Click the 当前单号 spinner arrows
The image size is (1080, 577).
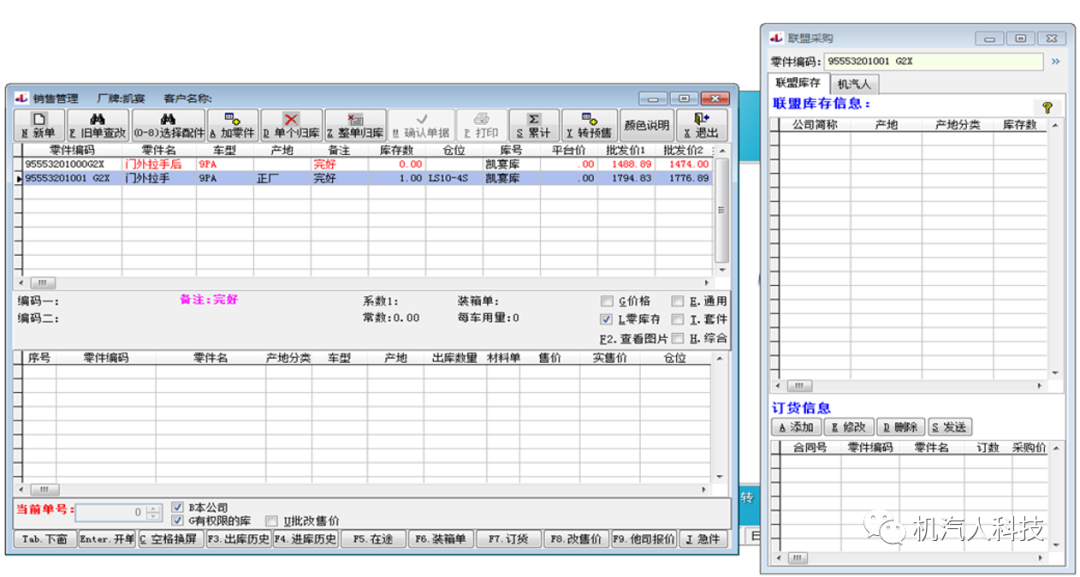(153, 513)
